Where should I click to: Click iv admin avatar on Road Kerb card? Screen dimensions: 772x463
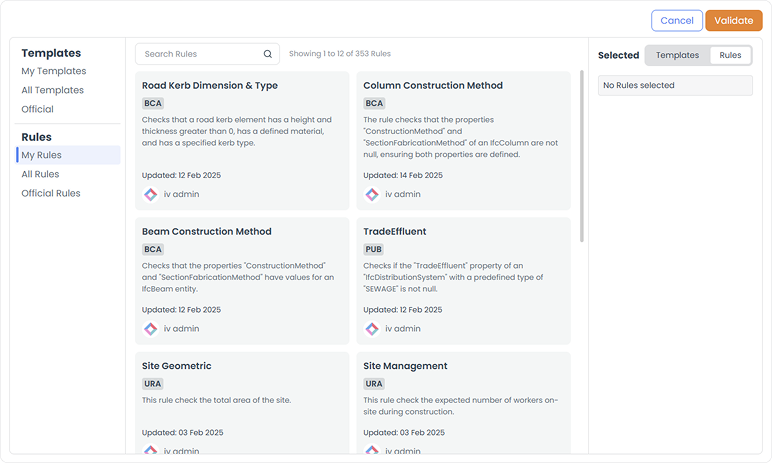[150, 194]
